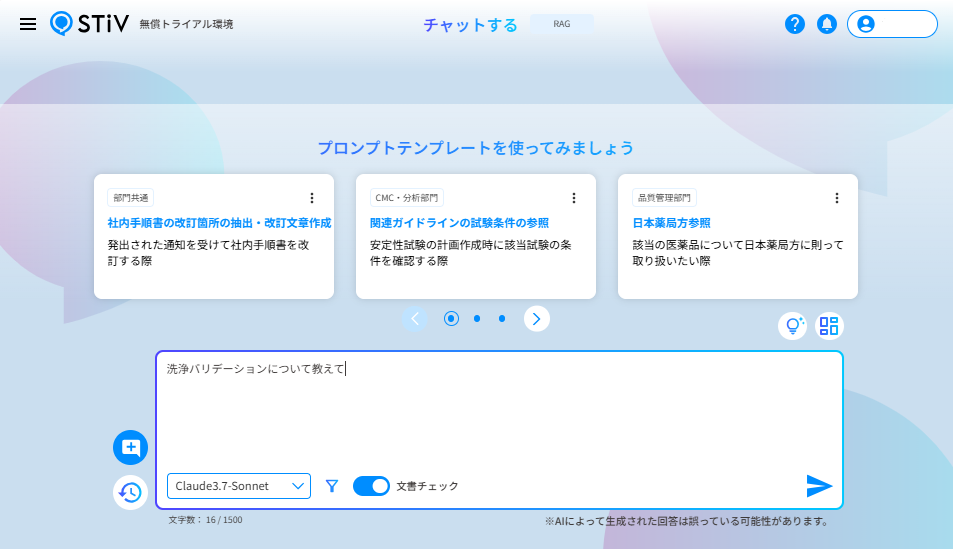Select the first carousel page dot

pos(451,319)
